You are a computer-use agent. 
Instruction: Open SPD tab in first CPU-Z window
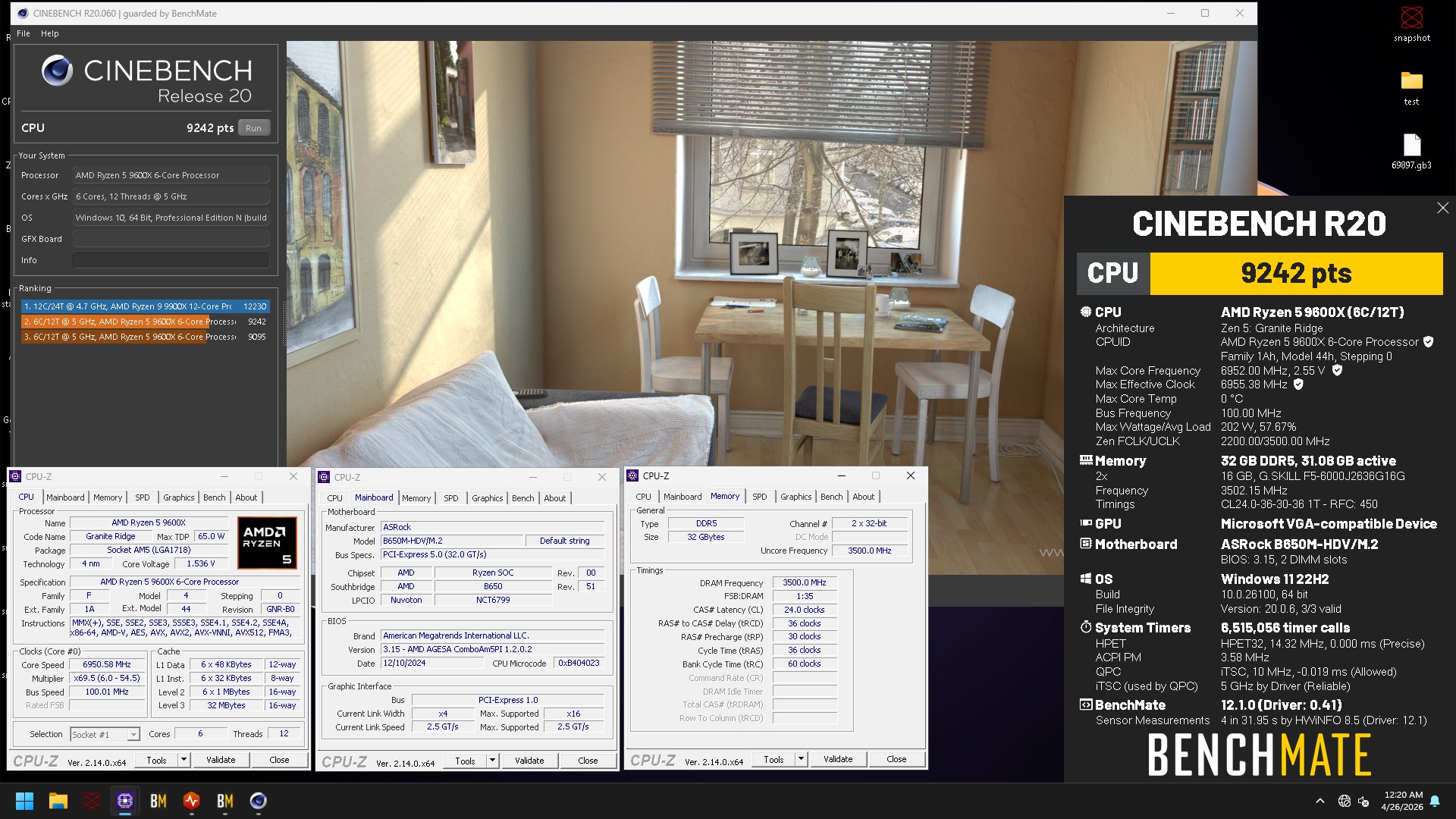click(x=143, y=497)
